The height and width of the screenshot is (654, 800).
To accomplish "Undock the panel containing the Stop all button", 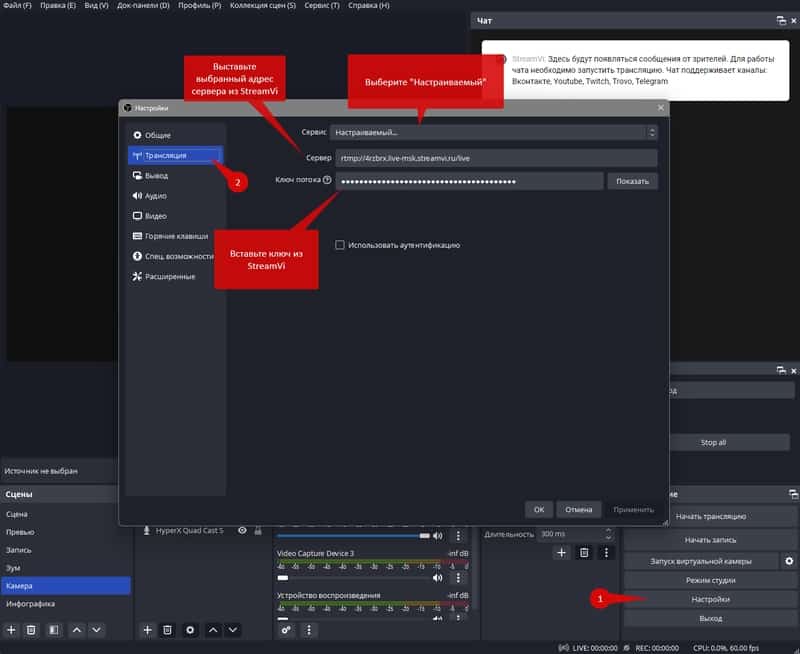I will pos(781,370).
